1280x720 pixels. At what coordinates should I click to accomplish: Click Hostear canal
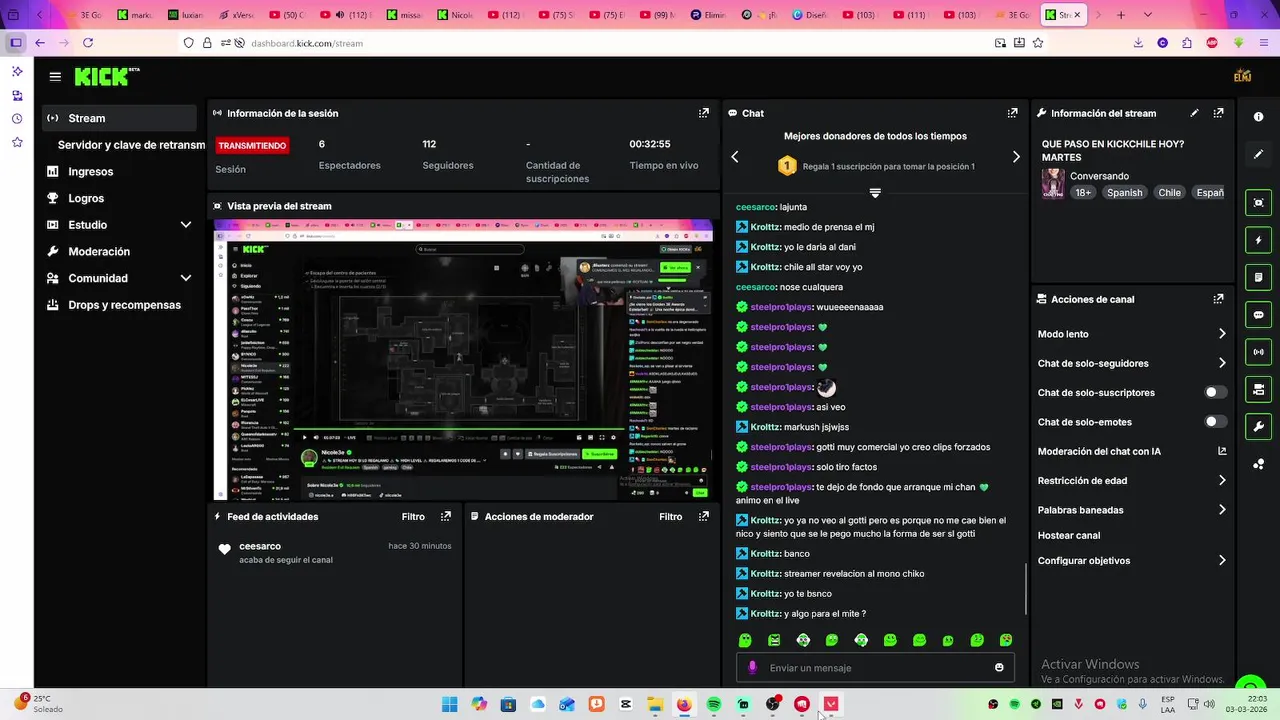pos(1068,535)
